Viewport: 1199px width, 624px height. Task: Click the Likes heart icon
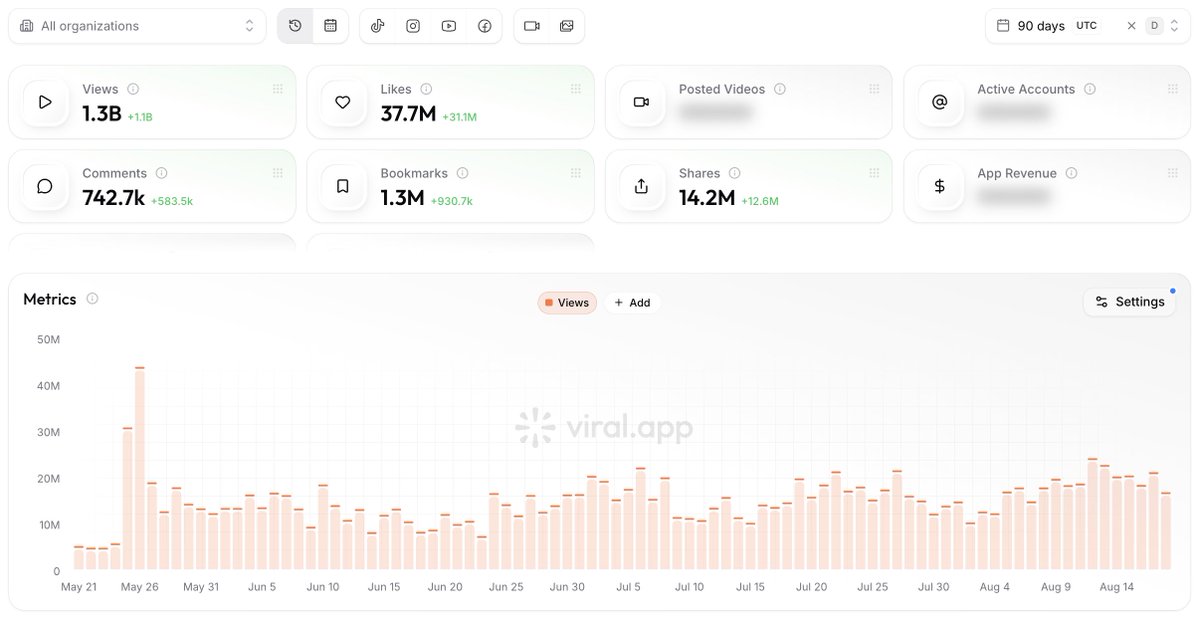click(343, 102)
